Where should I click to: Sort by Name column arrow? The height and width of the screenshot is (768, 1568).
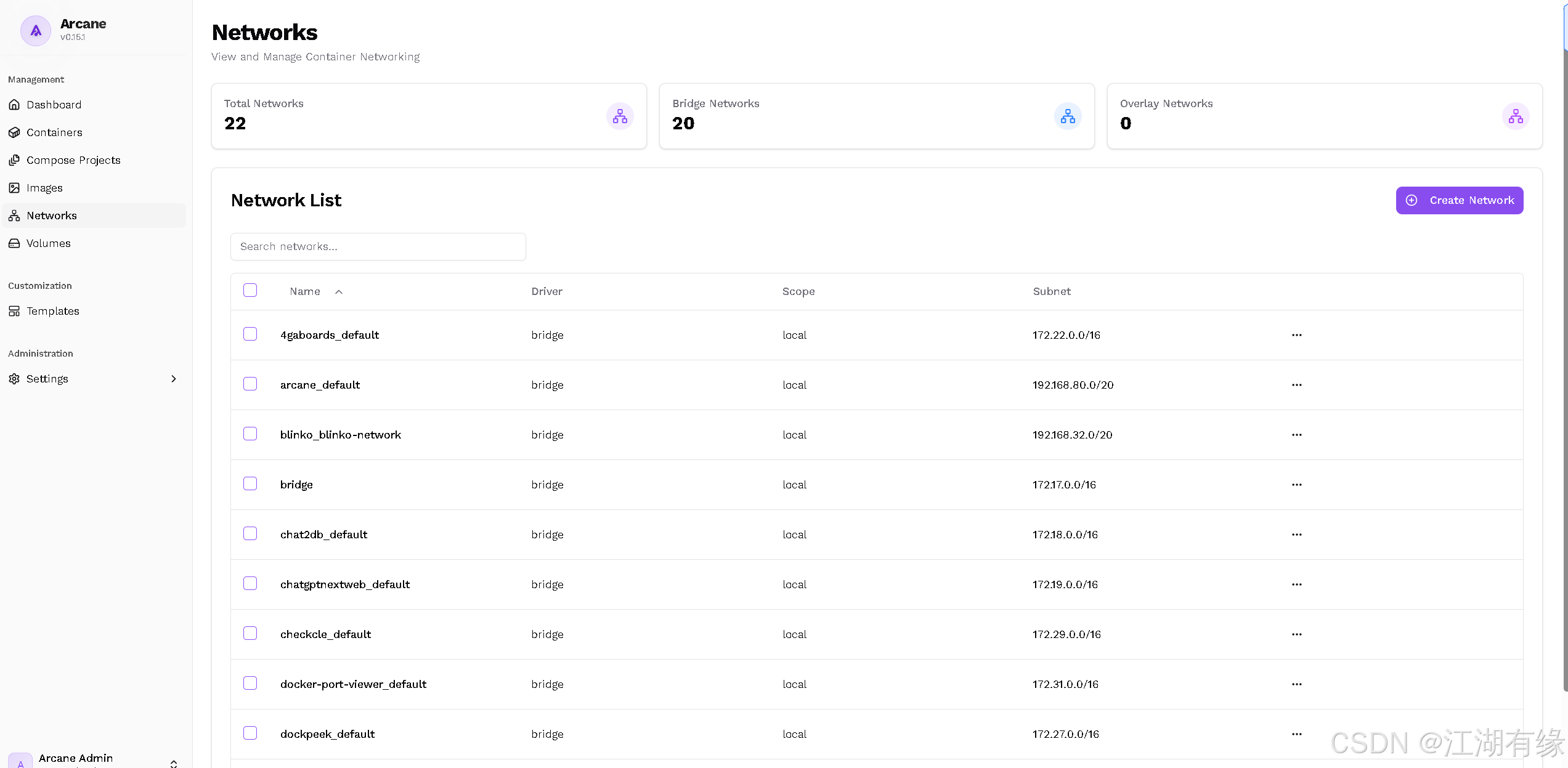pos(339,292)
